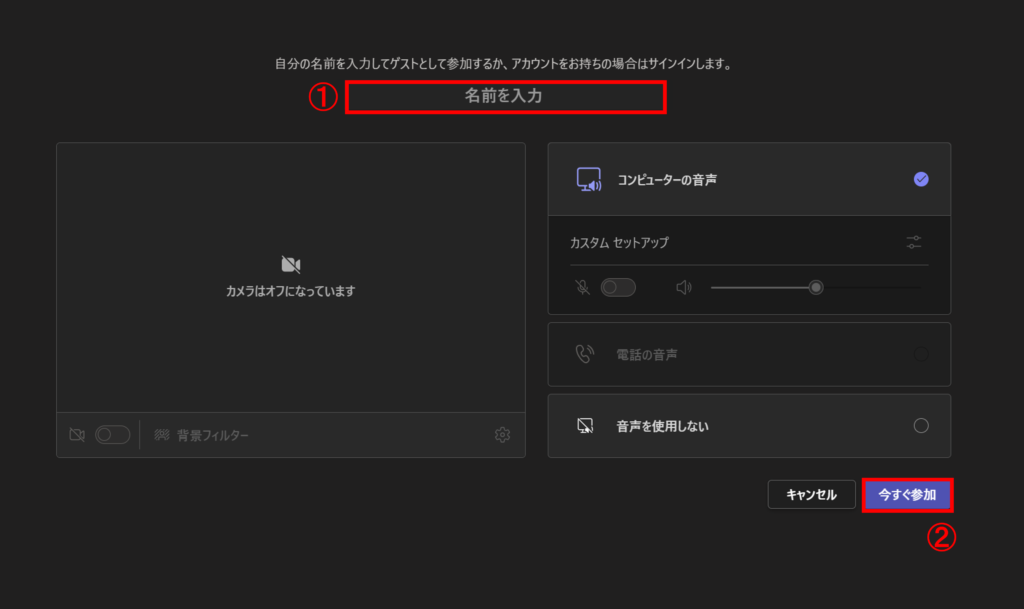Image resolution: width=1024 pixels, height=609 pixels.
Task: Click the muted microphone icon
Action: 583,288
